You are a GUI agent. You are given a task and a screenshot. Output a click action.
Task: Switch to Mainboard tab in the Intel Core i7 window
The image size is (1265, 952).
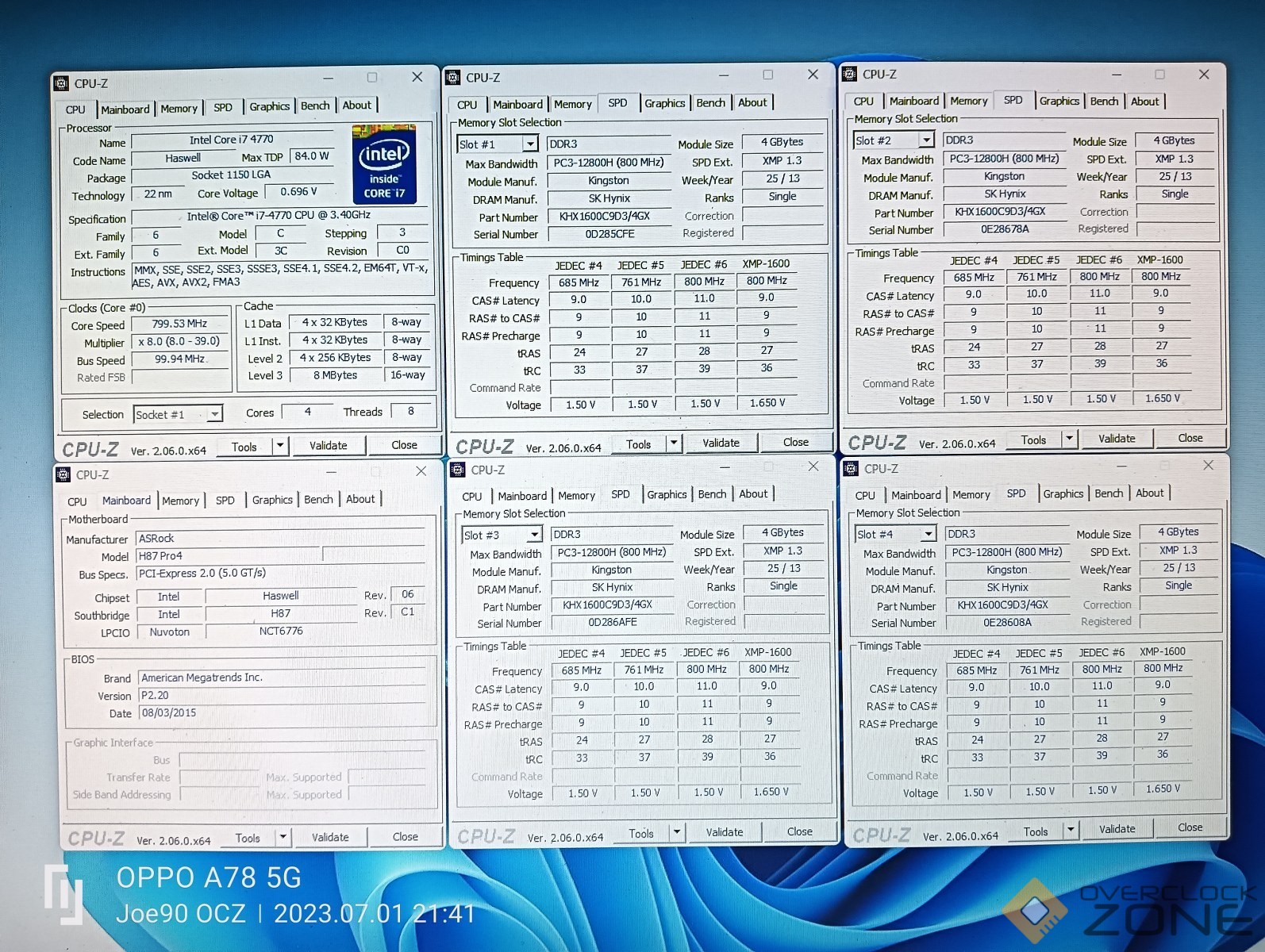[125, 109]
